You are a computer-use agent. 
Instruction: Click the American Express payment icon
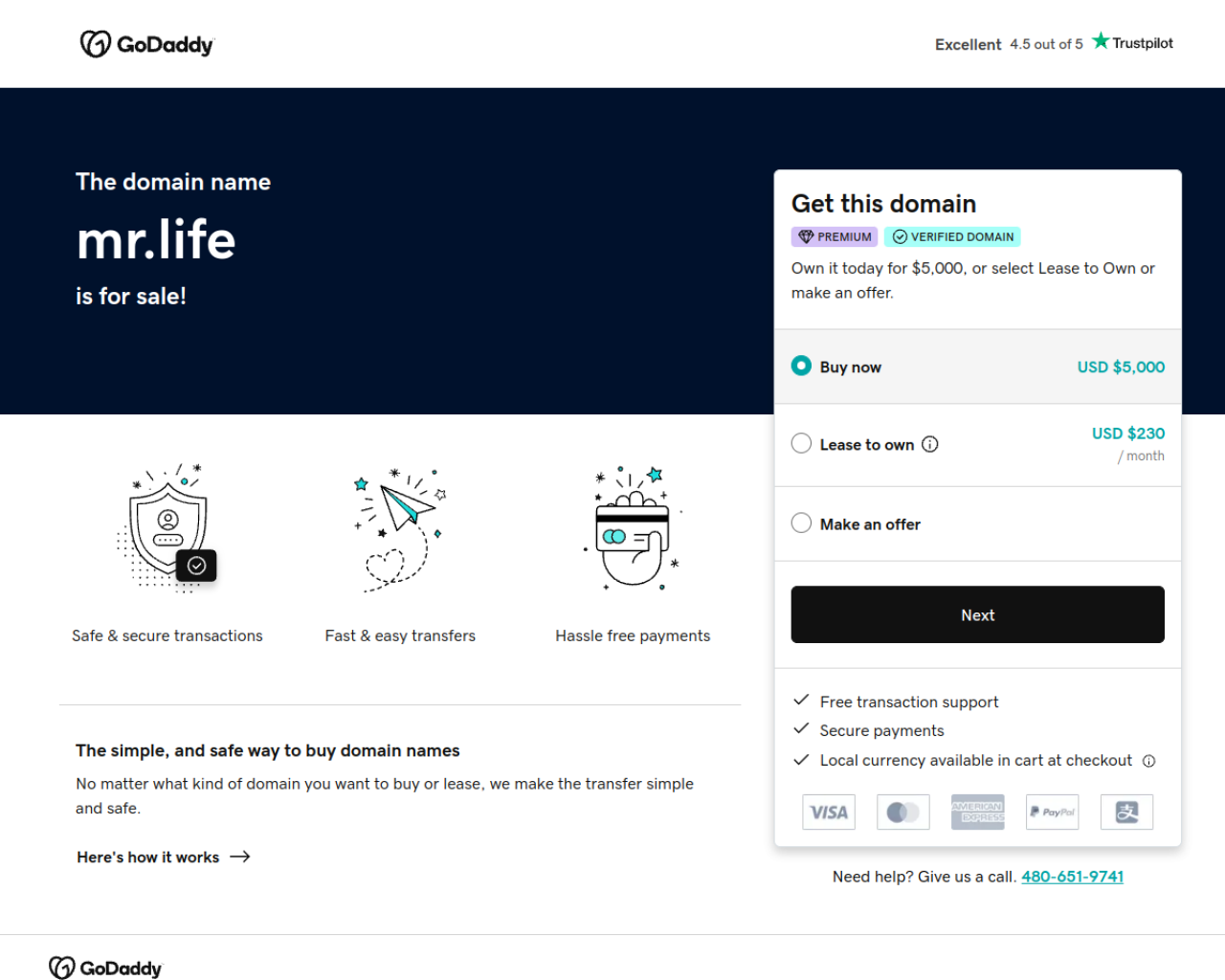(x=978, y=812)
